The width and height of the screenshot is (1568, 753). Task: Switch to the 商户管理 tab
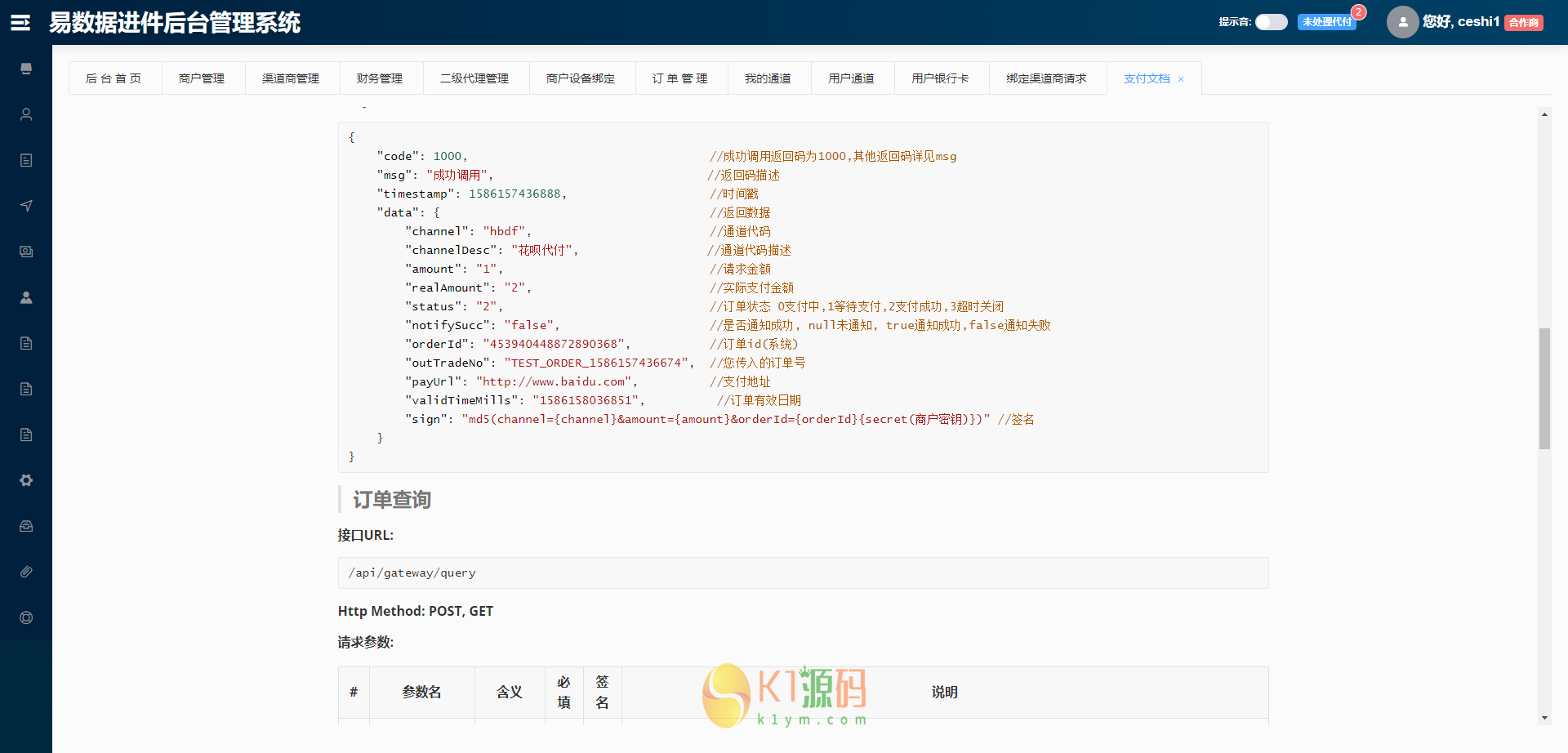[x=202, y=78]
